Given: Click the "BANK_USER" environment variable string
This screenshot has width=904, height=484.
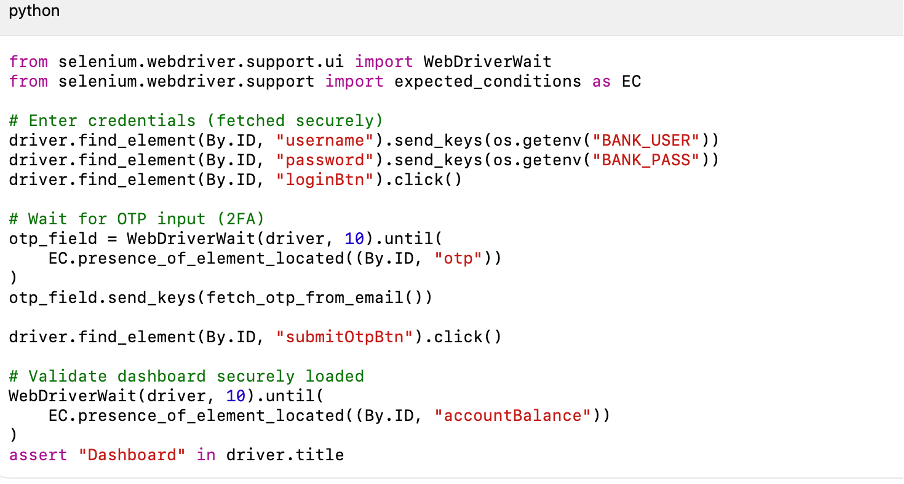Looking at the screenshot, I should [645, 140].
